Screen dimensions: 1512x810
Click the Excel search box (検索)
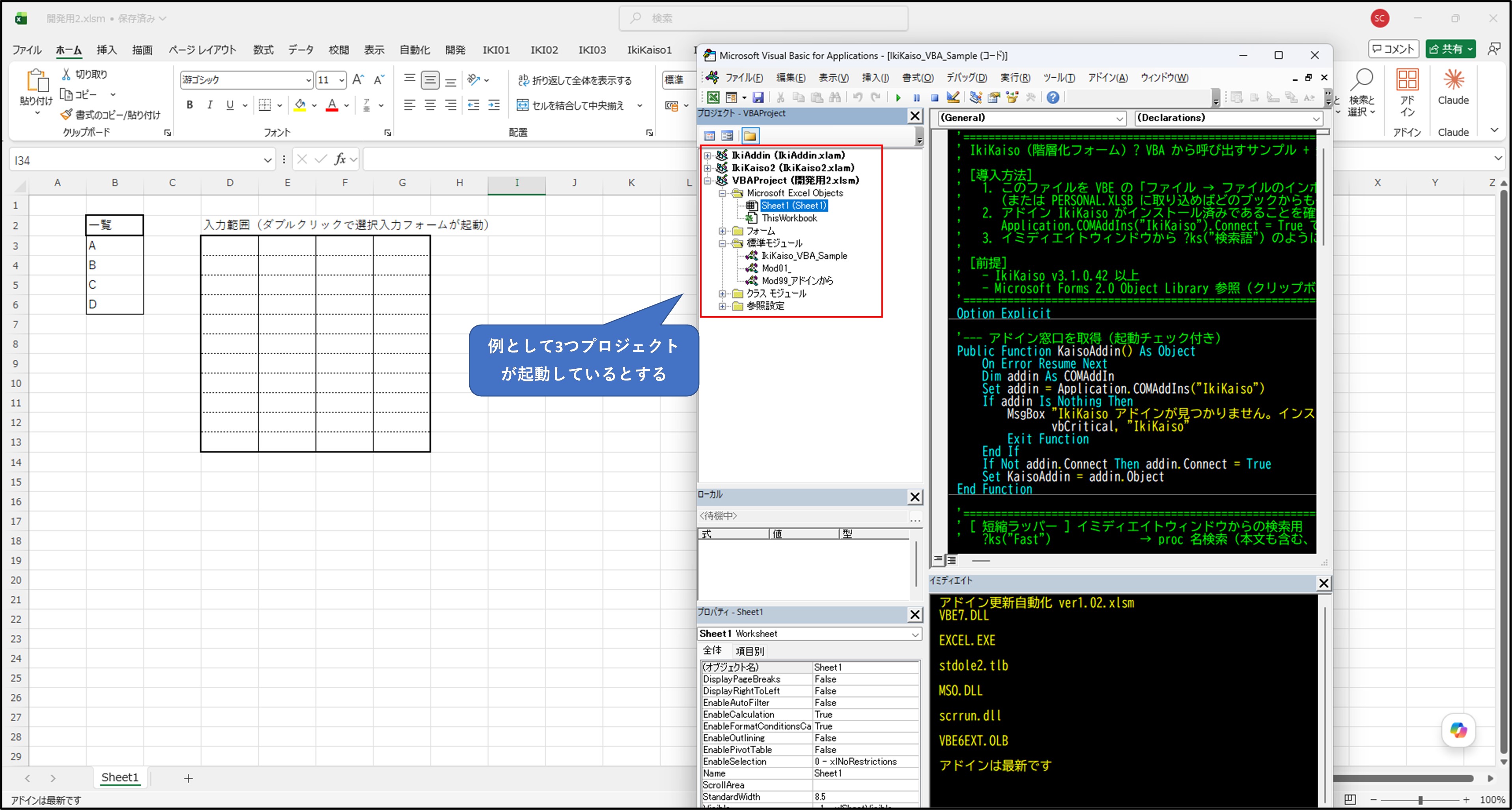click(x=763, y=19)
